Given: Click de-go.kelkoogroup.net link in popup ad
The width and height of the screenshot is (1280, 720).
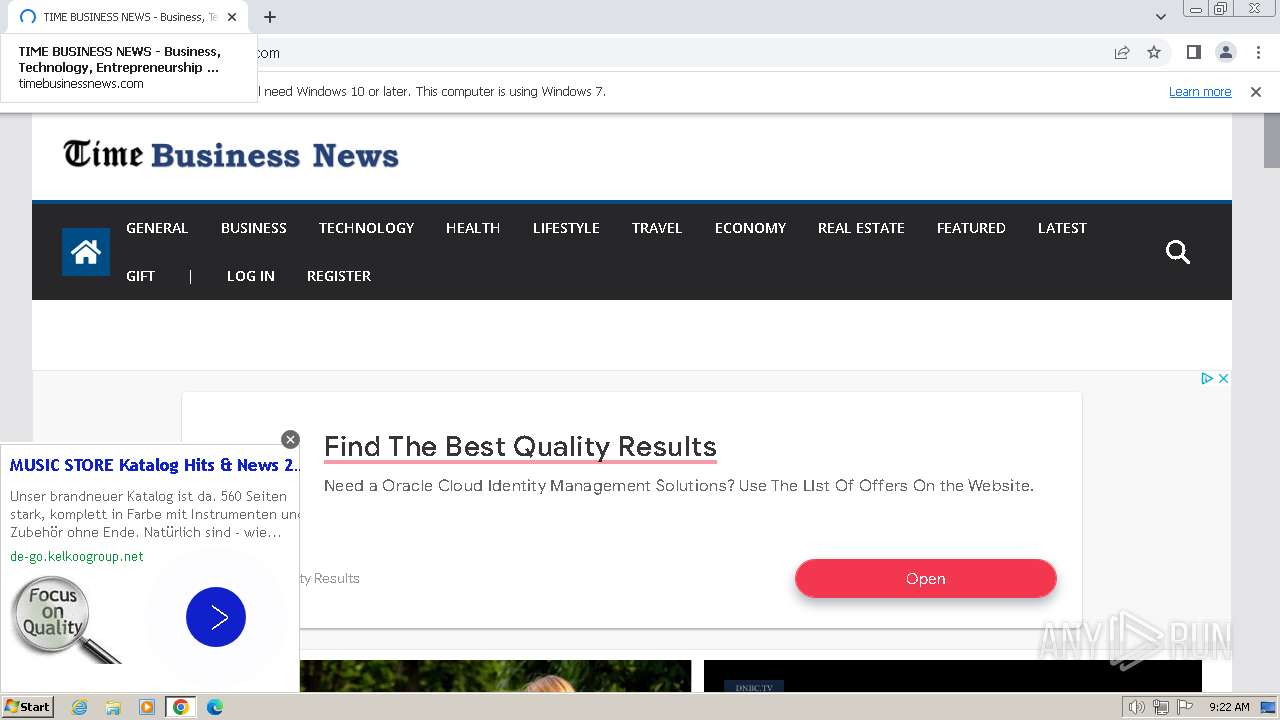Looking at the screenshot, I should (77, 556).
